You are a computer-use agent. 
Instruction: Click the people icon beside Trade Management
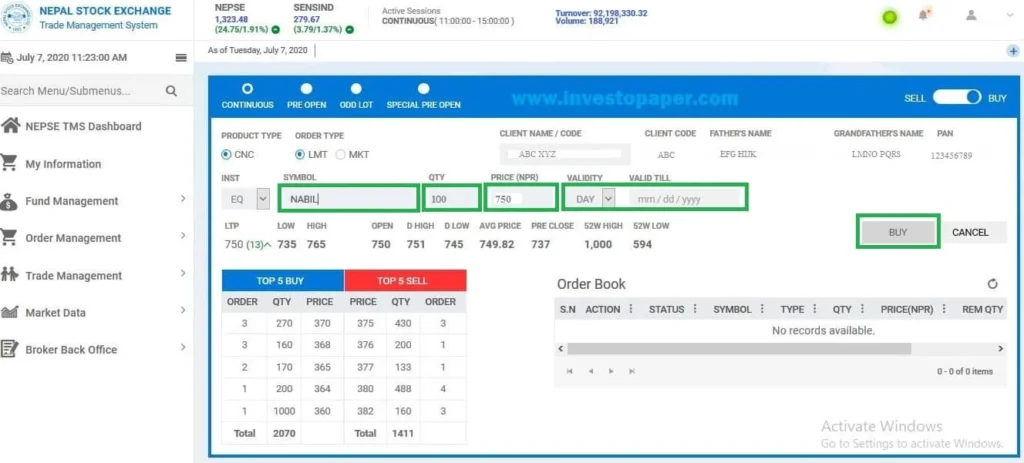9,274
